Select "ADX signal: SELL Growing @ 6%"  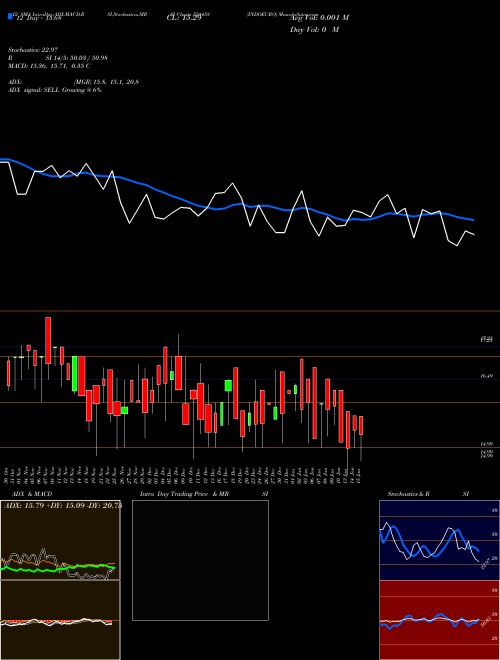click(x=55, y=90)
